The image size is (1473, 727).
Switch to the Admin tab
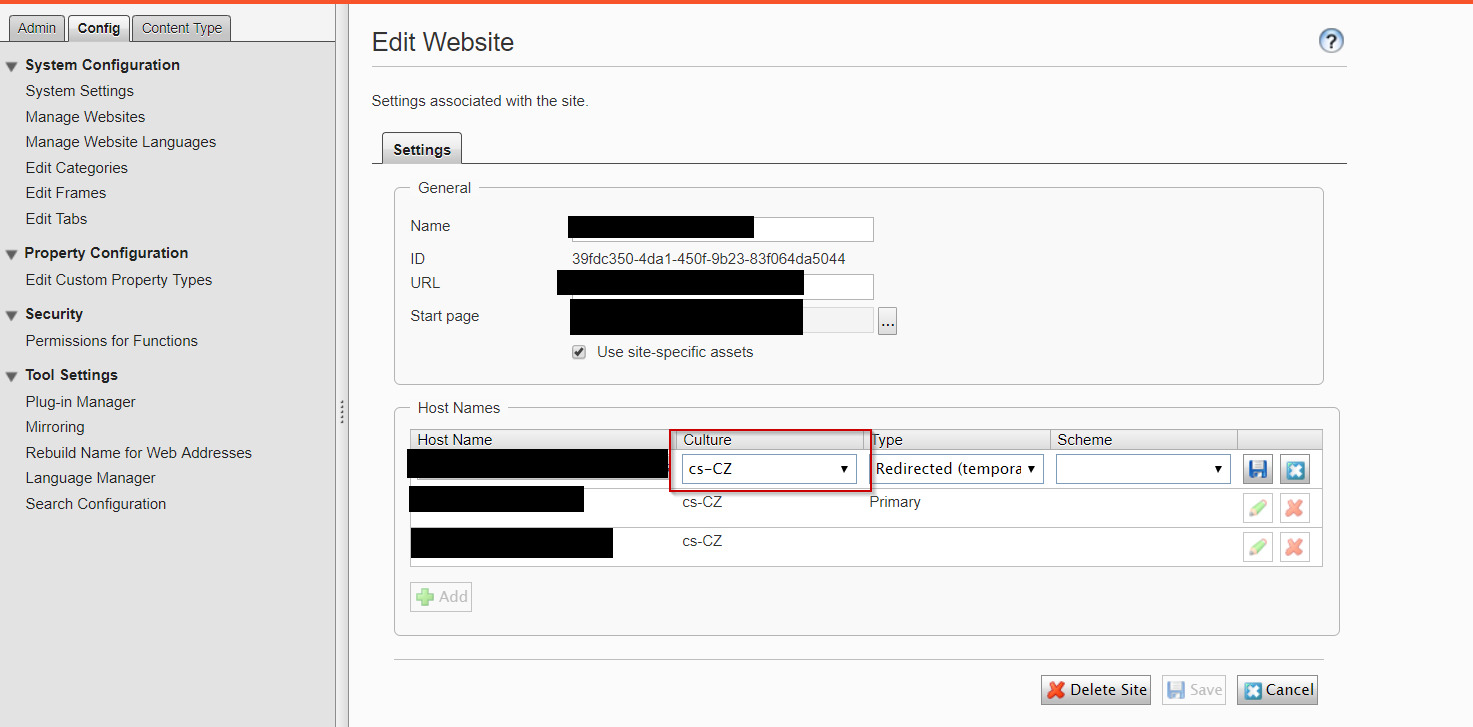tap(38, 28)
